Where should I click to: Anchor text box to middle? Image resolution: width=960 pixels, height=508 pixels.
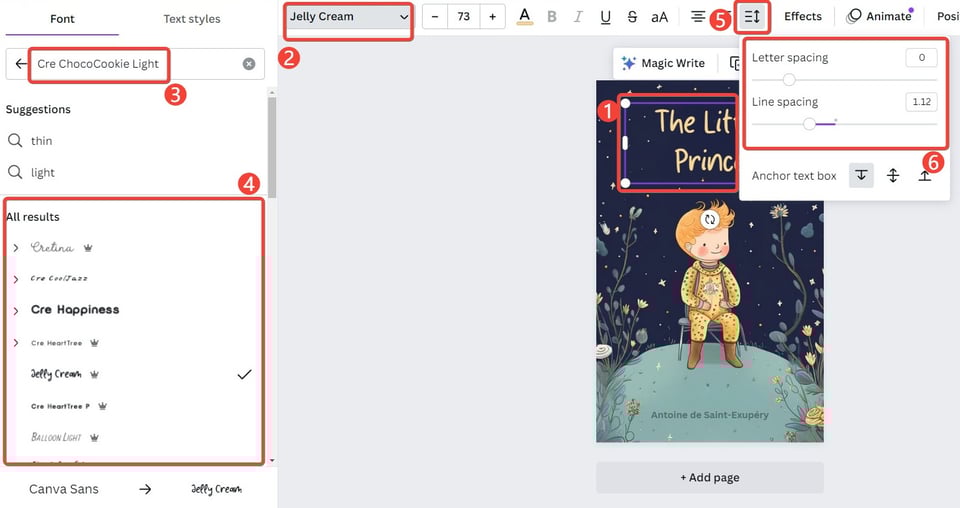coord(893,176)
